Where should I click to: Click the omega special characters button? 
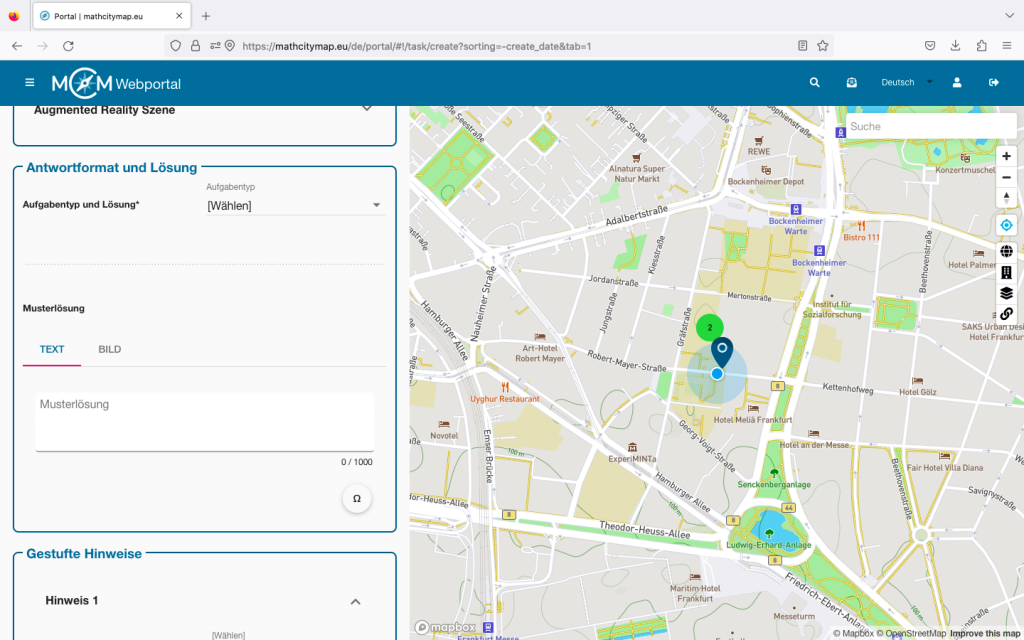[x=357, y=498]
